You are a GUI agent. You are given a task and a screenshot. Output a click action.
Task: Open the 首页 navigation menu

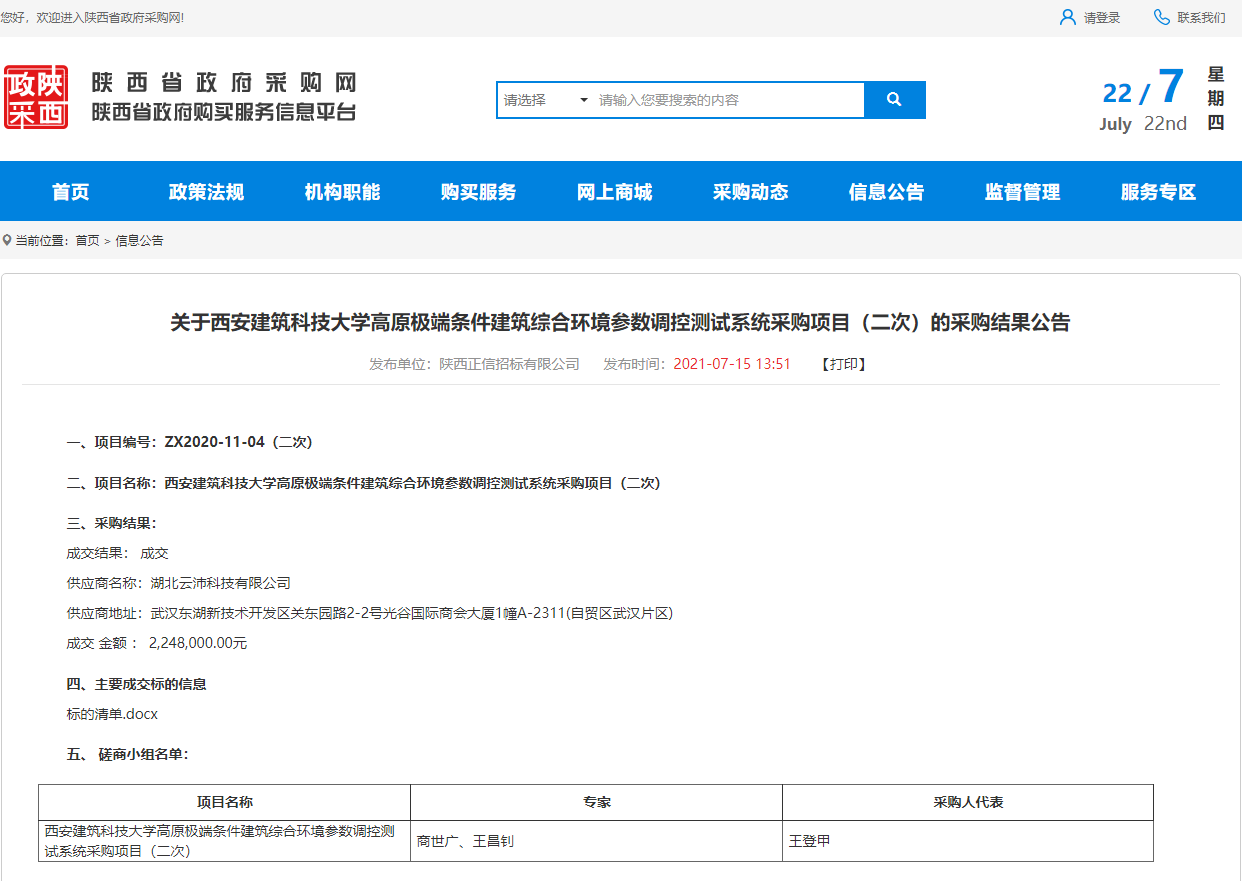(x=71, y=192)
